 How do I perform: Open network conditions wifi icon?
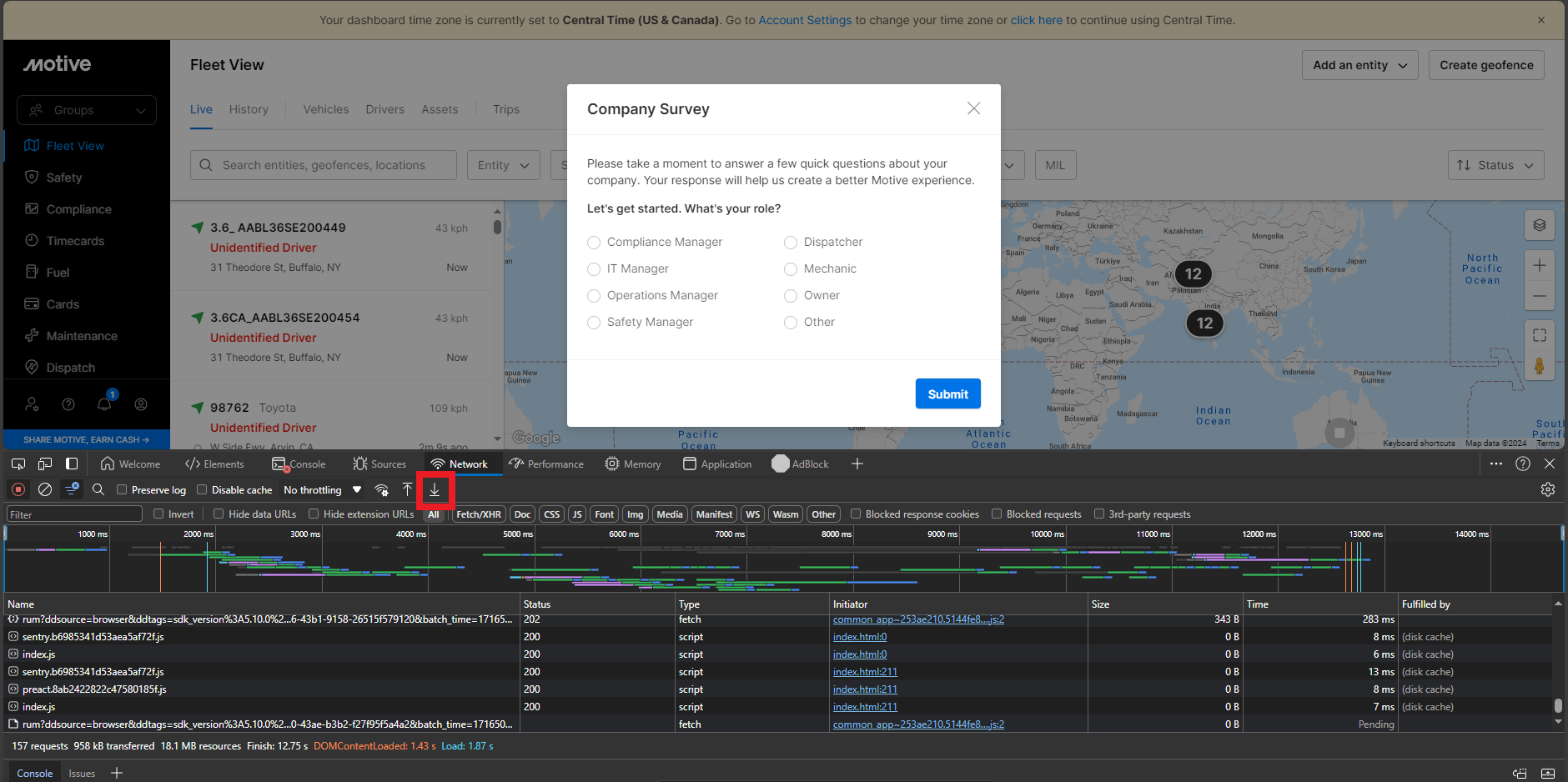[381, 490]
